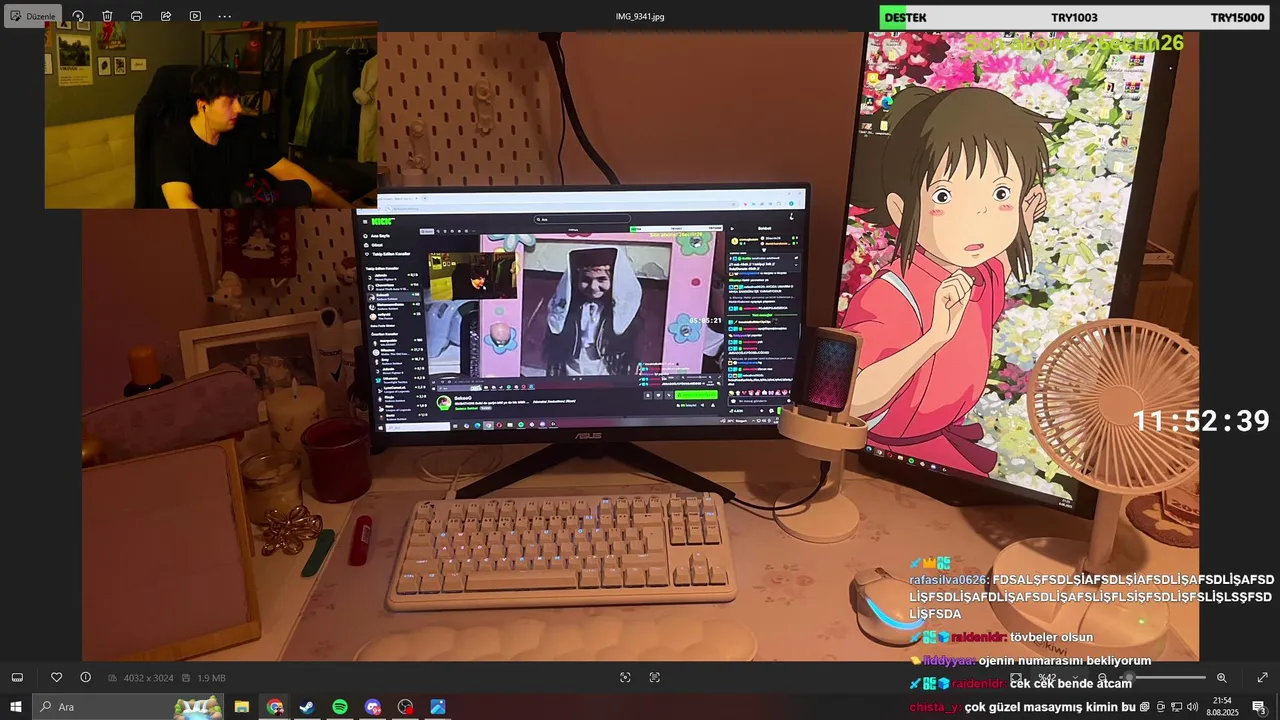Open Spotify from the taskbar
This screenshot has height=720, width=1280.
[x=340, y=707]
